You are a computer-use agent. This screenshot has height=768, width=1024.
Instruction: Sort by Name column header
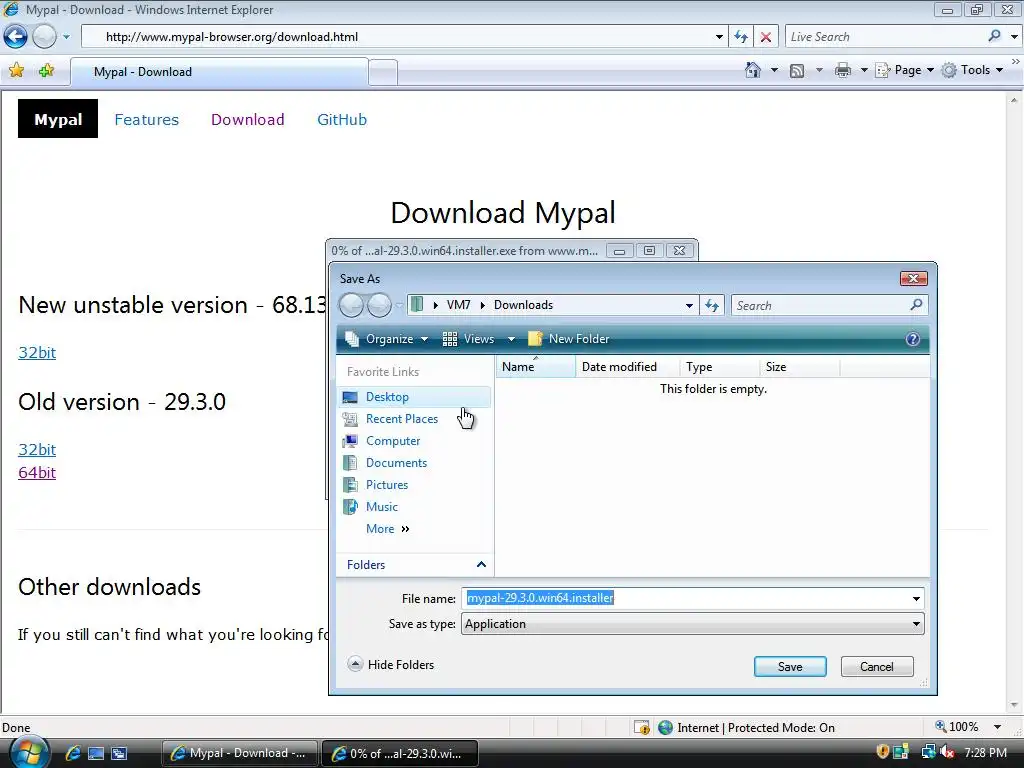(x=536, y=367)
